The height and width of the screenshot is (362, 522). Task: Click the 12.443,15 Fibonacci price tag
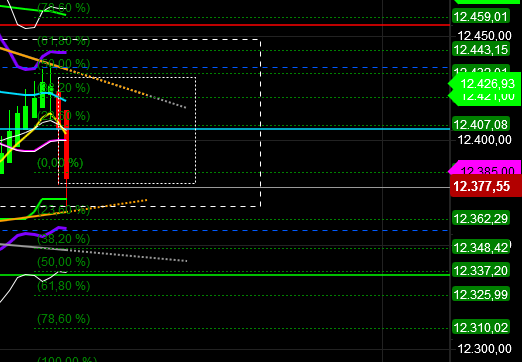(x=481, y=50)
